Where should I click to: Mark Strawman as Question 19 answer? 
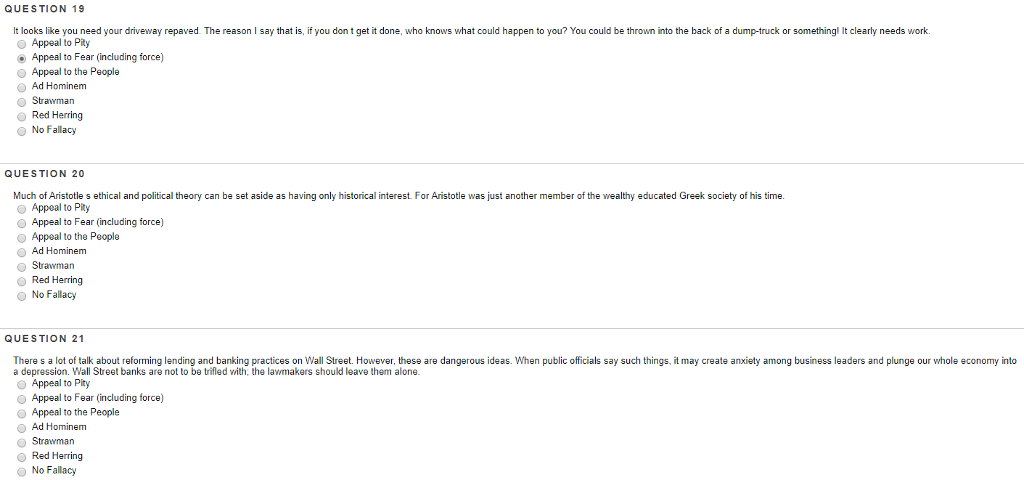[22, 101]
